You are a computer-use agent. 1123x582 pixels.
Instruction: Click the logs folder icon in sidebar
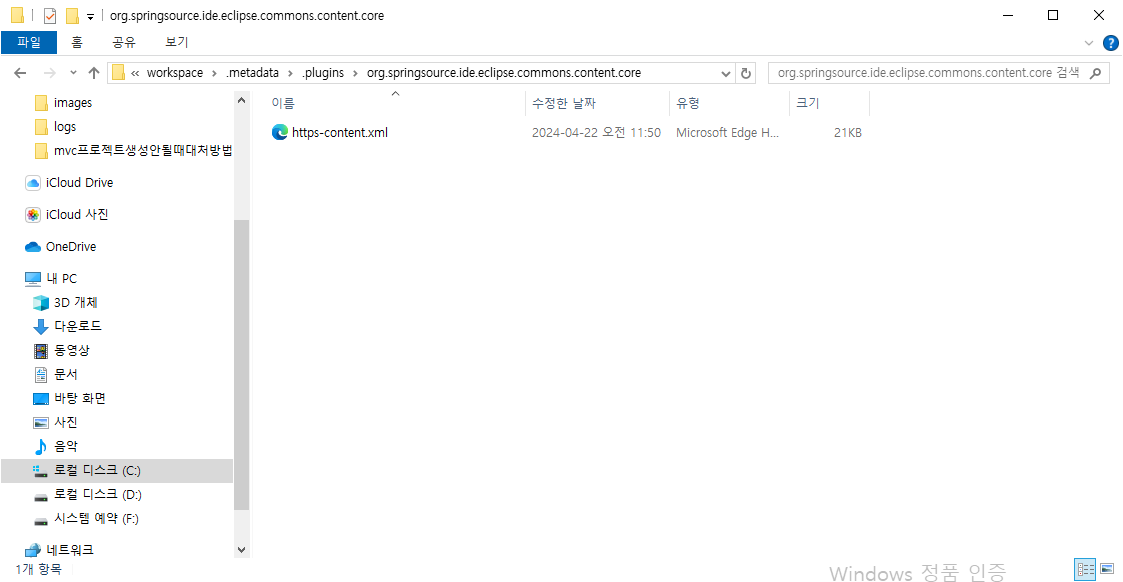pos(42,127)
